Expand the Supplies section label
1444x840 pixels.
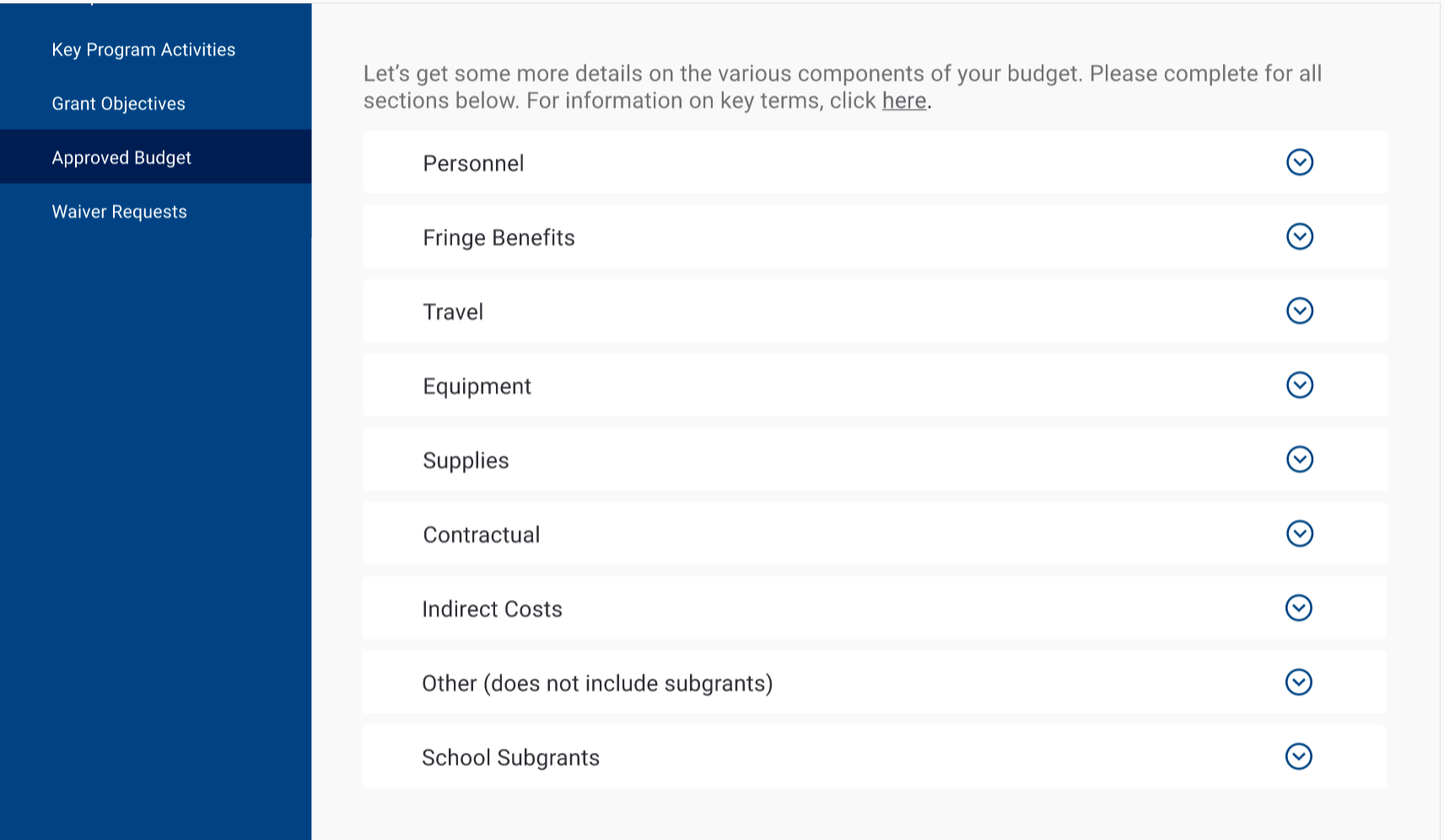pyautogui.click(x=466, y=460)
